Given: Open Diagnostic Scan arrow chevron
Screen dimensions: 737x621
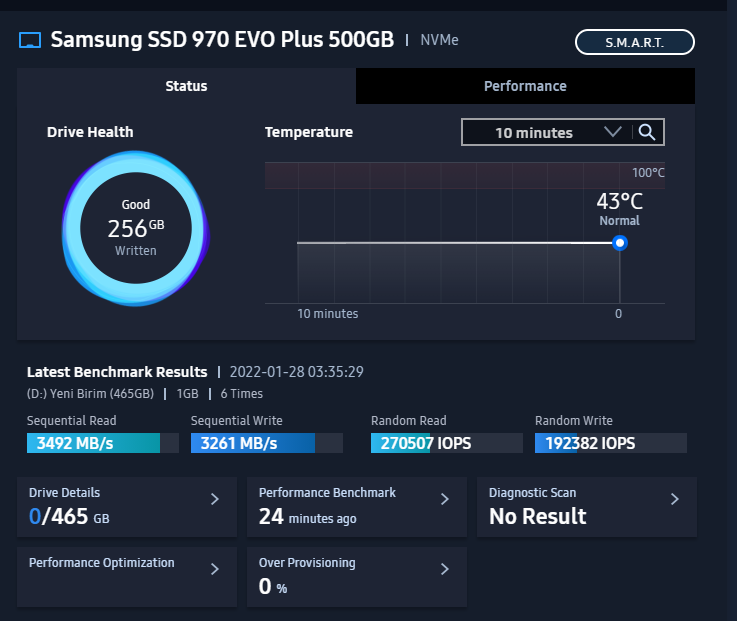Looking at the screenshot, I should coord(675,499).
